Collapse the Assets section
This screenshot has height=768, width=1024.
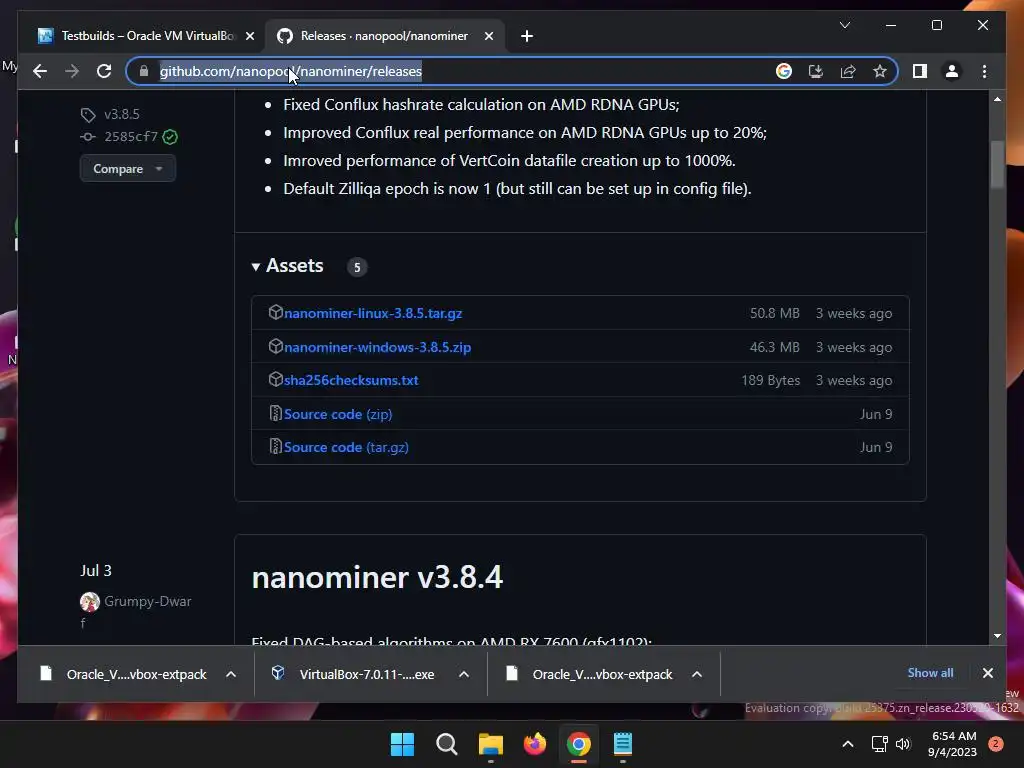(x=287, y=266)
